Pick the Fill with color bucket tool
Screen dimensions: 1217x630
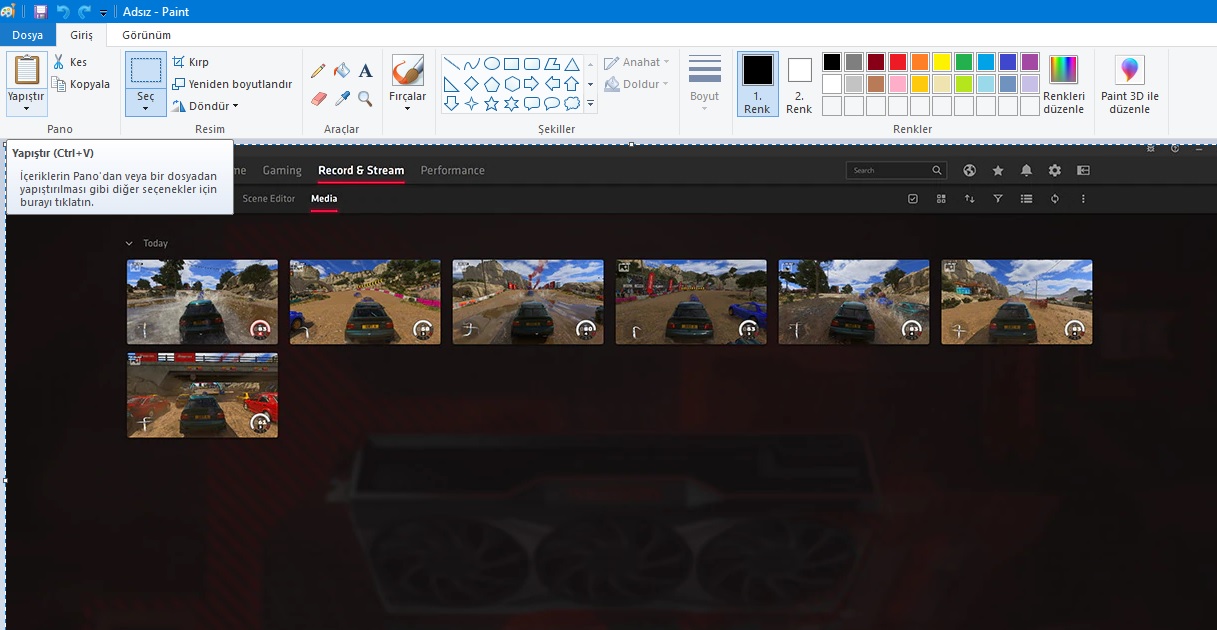342,70
